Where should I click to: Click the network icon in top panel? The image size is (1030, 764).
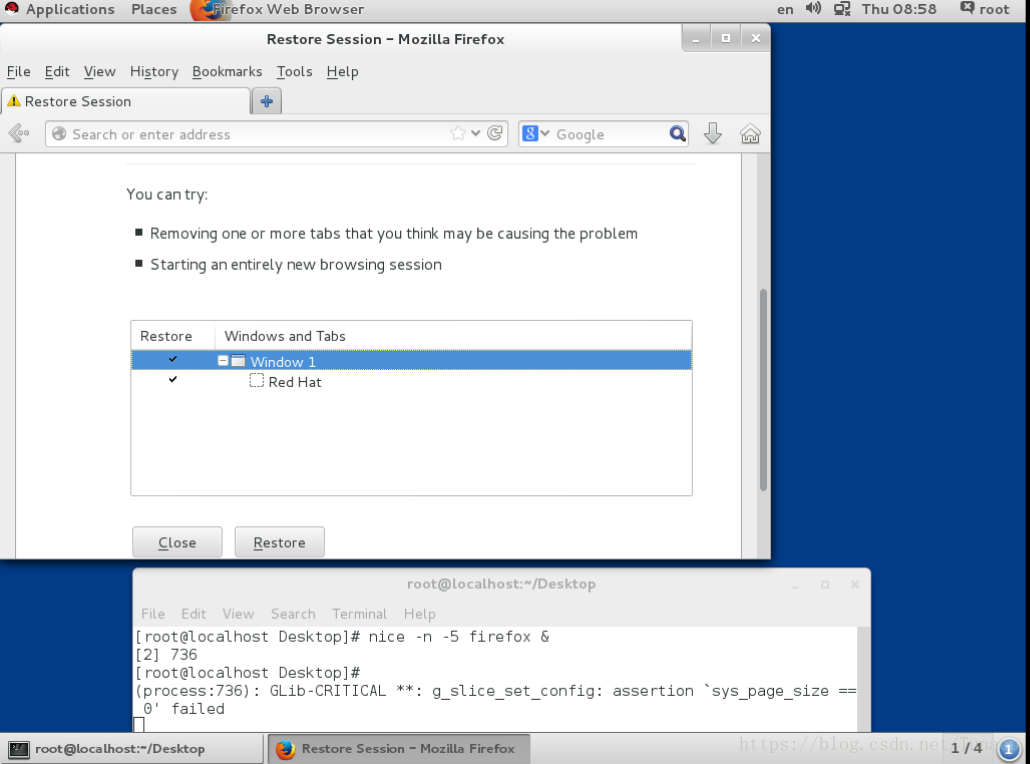[x=842, y=9]
